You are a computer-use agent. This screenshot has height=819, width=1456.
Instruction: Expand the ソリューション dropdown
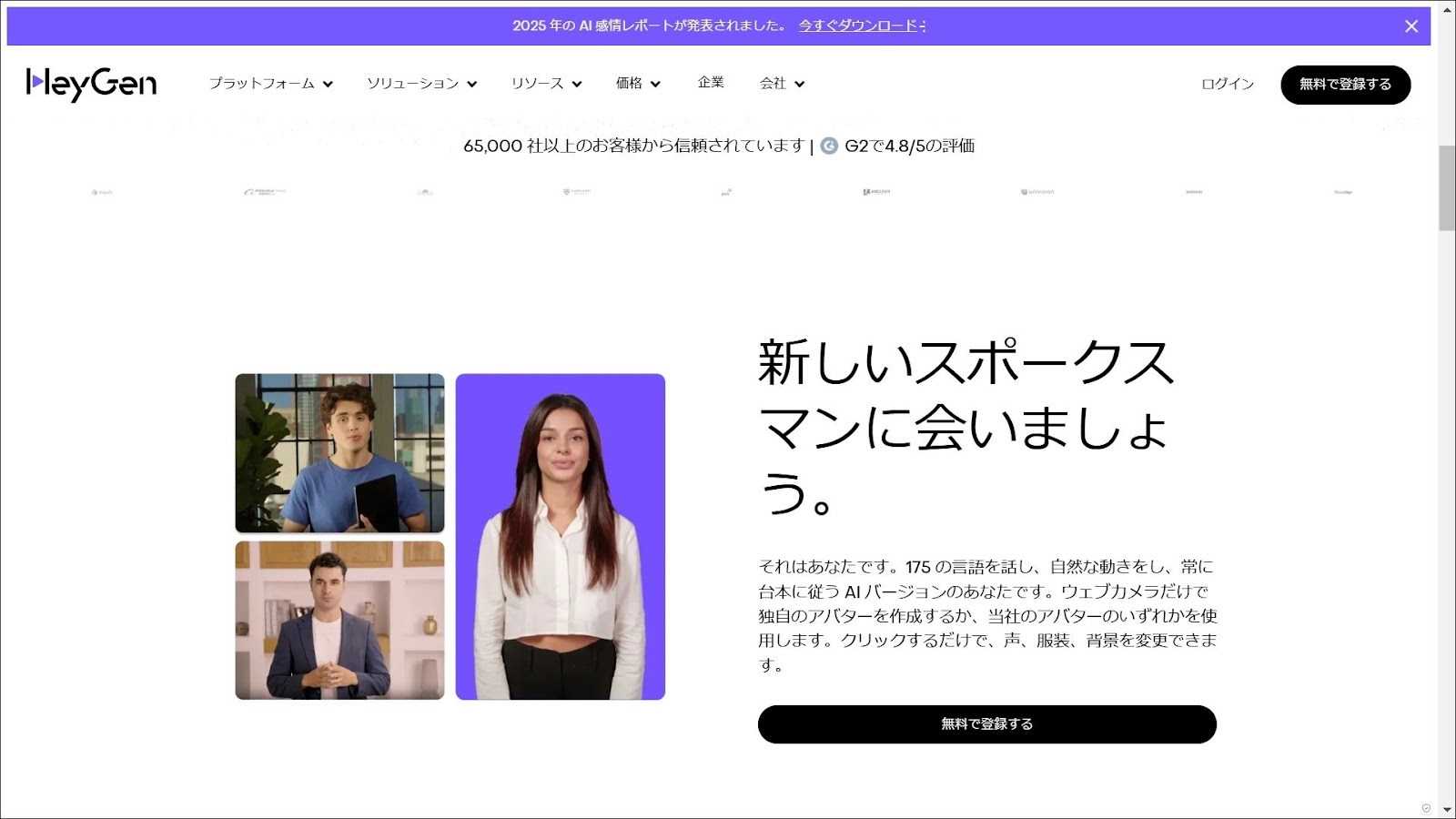421,84
